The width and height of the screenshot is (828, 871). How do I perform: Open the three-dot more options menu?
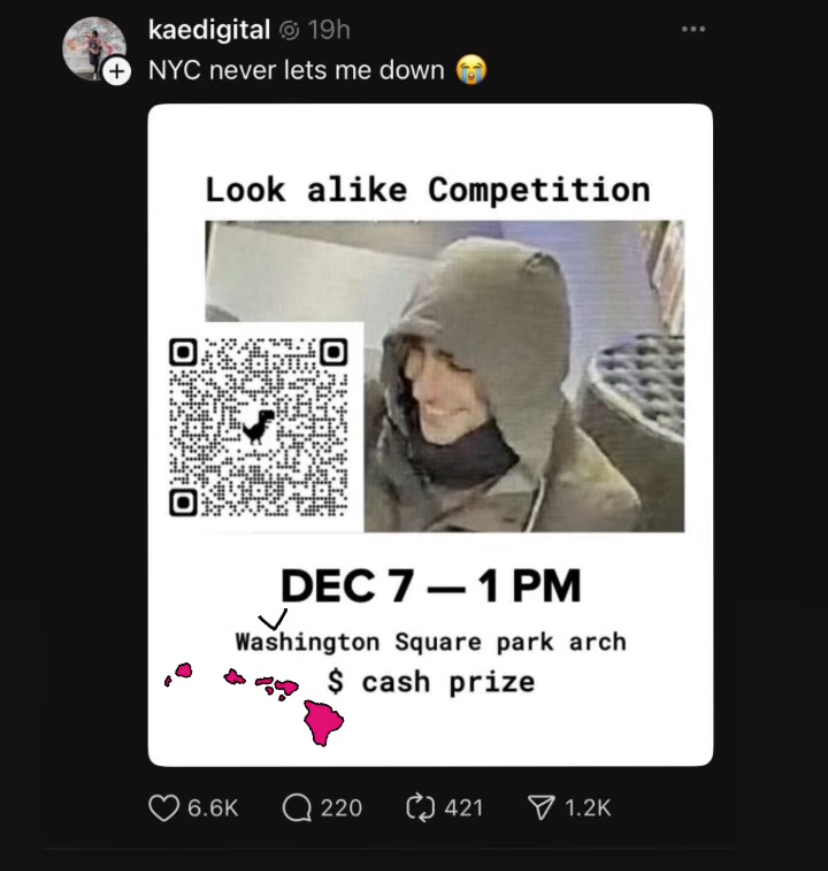694,29
